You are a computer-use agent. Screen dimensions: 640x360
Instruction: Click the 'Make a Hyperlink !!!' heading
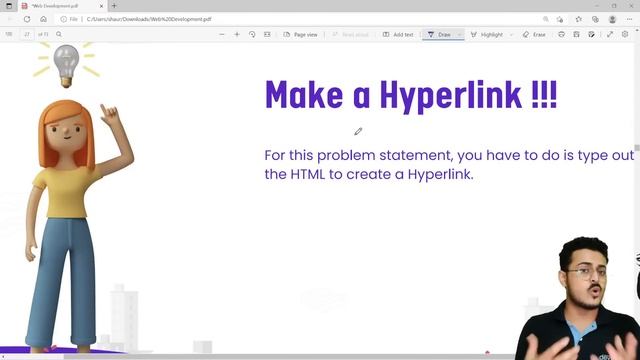click(x=411, y=96)
